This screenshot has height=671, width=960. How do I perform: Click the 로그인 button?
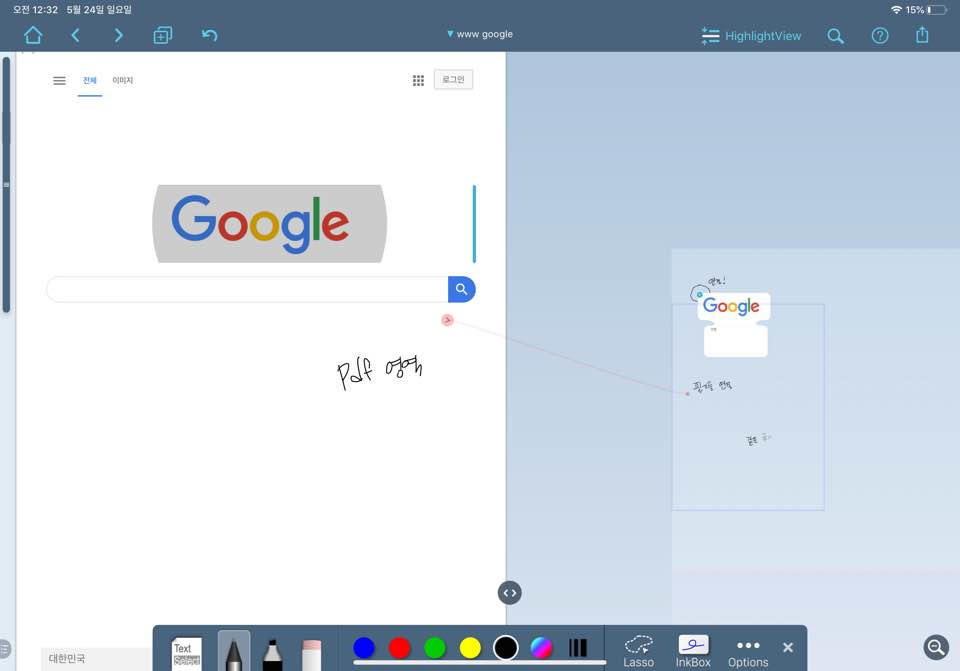[453, 80]
